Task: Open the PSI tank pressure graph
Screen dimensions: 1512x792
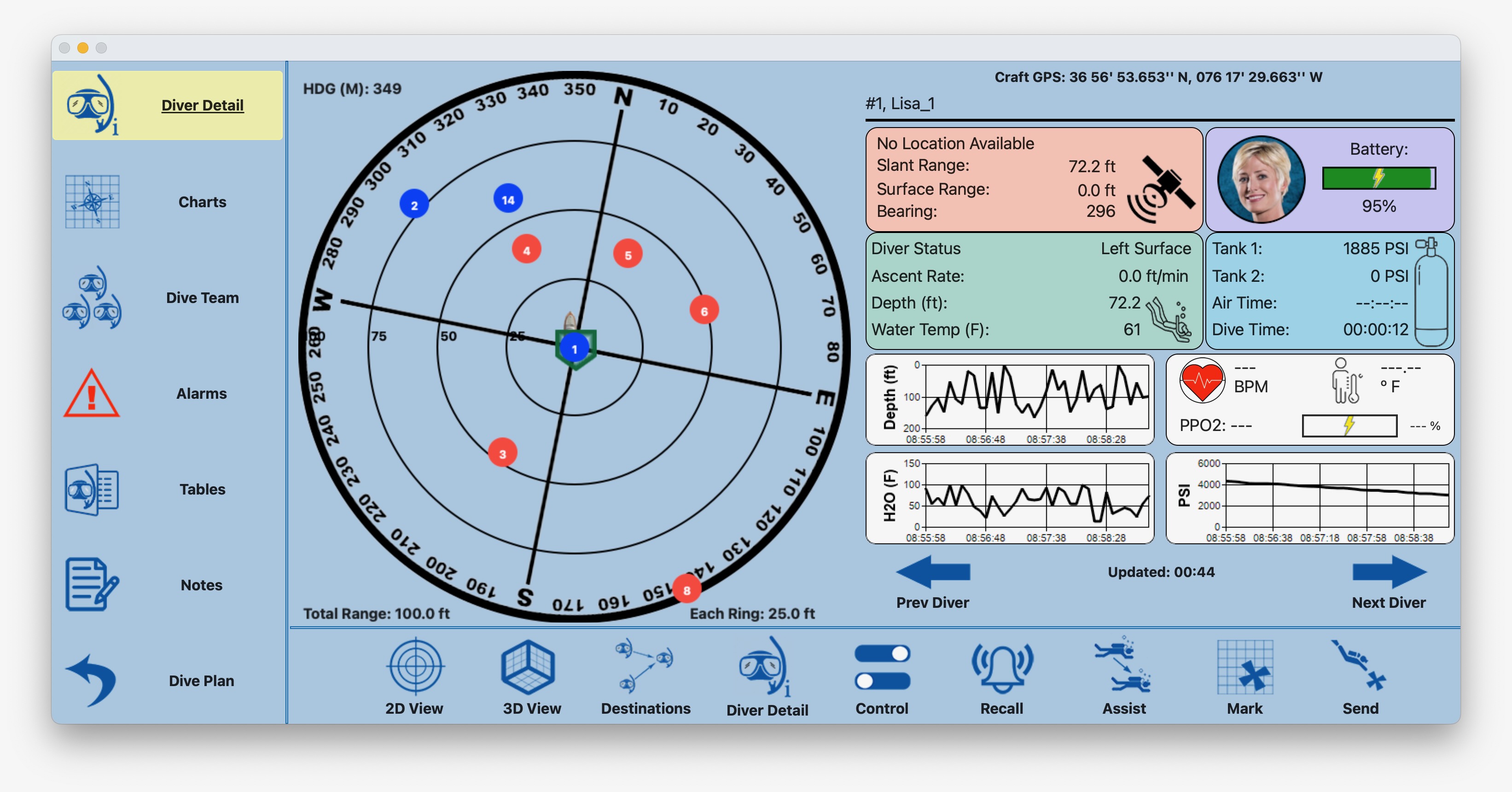Action: click(1309, 498)
